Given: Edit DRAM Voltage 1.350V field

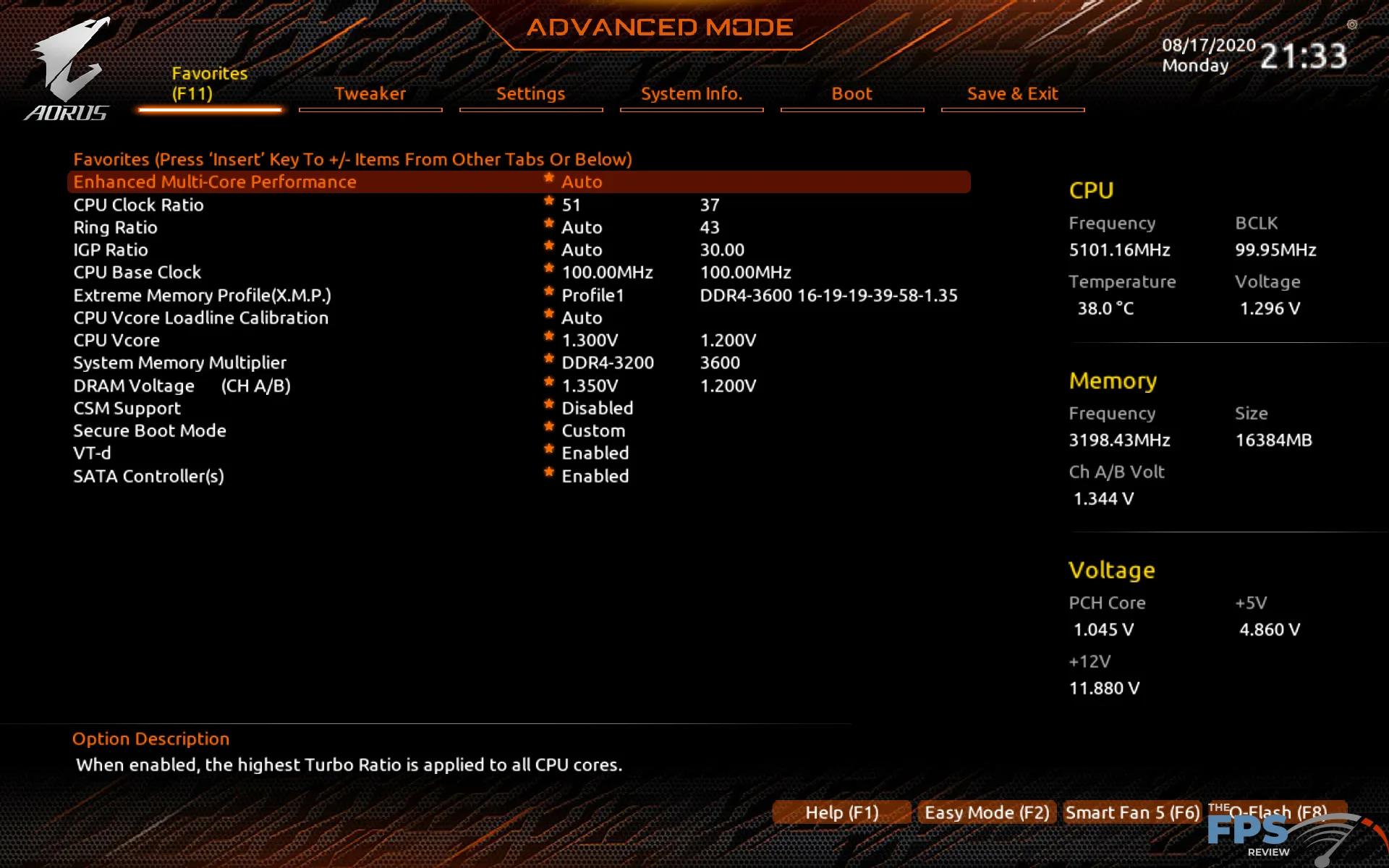Looking at the screenshot, I should 590,386.
